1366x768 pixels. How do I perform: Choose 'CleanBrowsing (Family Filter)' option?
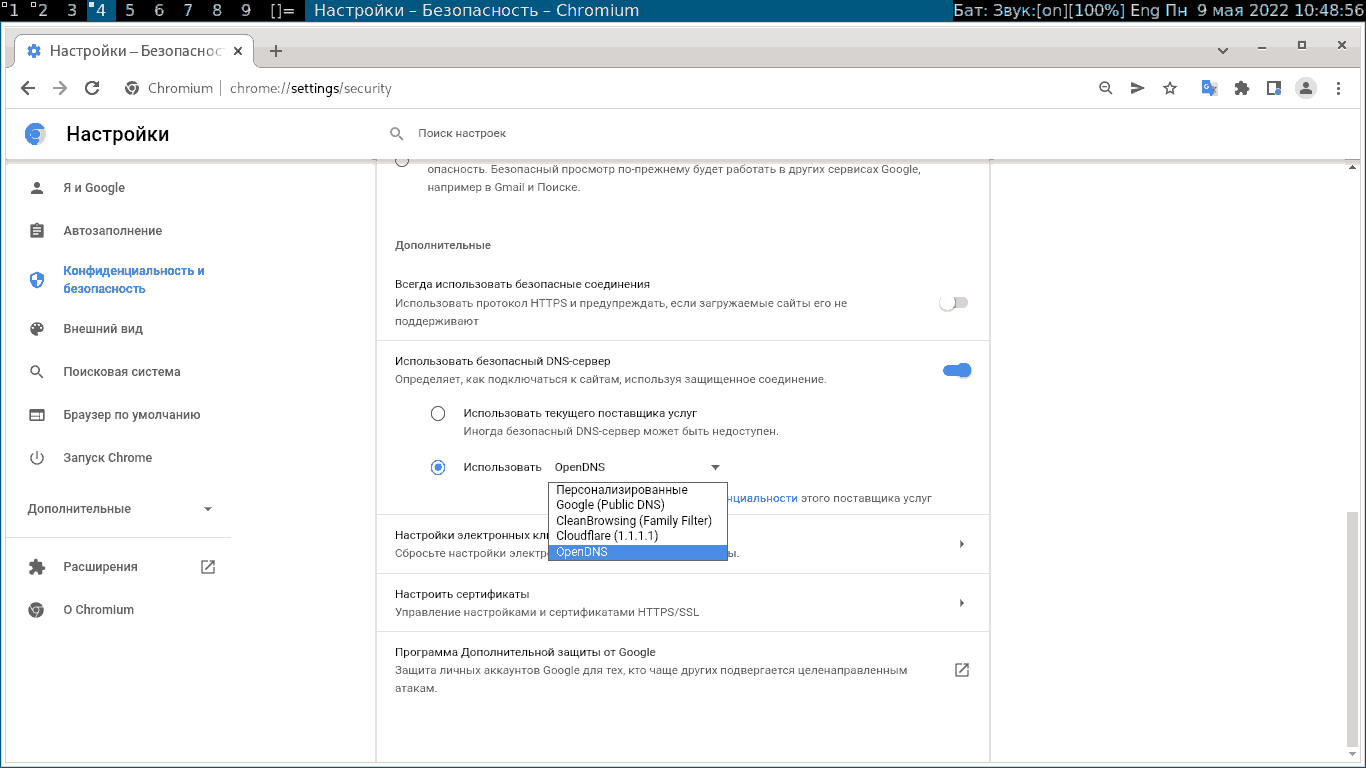point(638,521)
